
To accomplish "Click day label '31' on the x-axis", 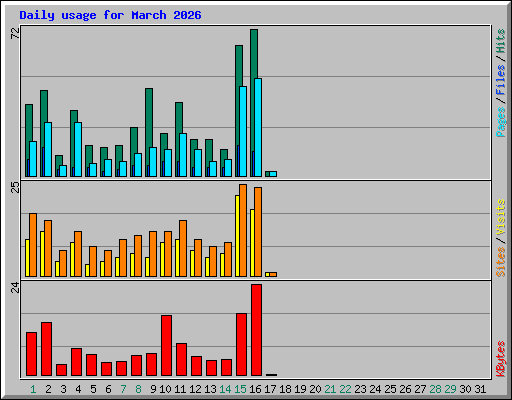I will tap(480, 389).
